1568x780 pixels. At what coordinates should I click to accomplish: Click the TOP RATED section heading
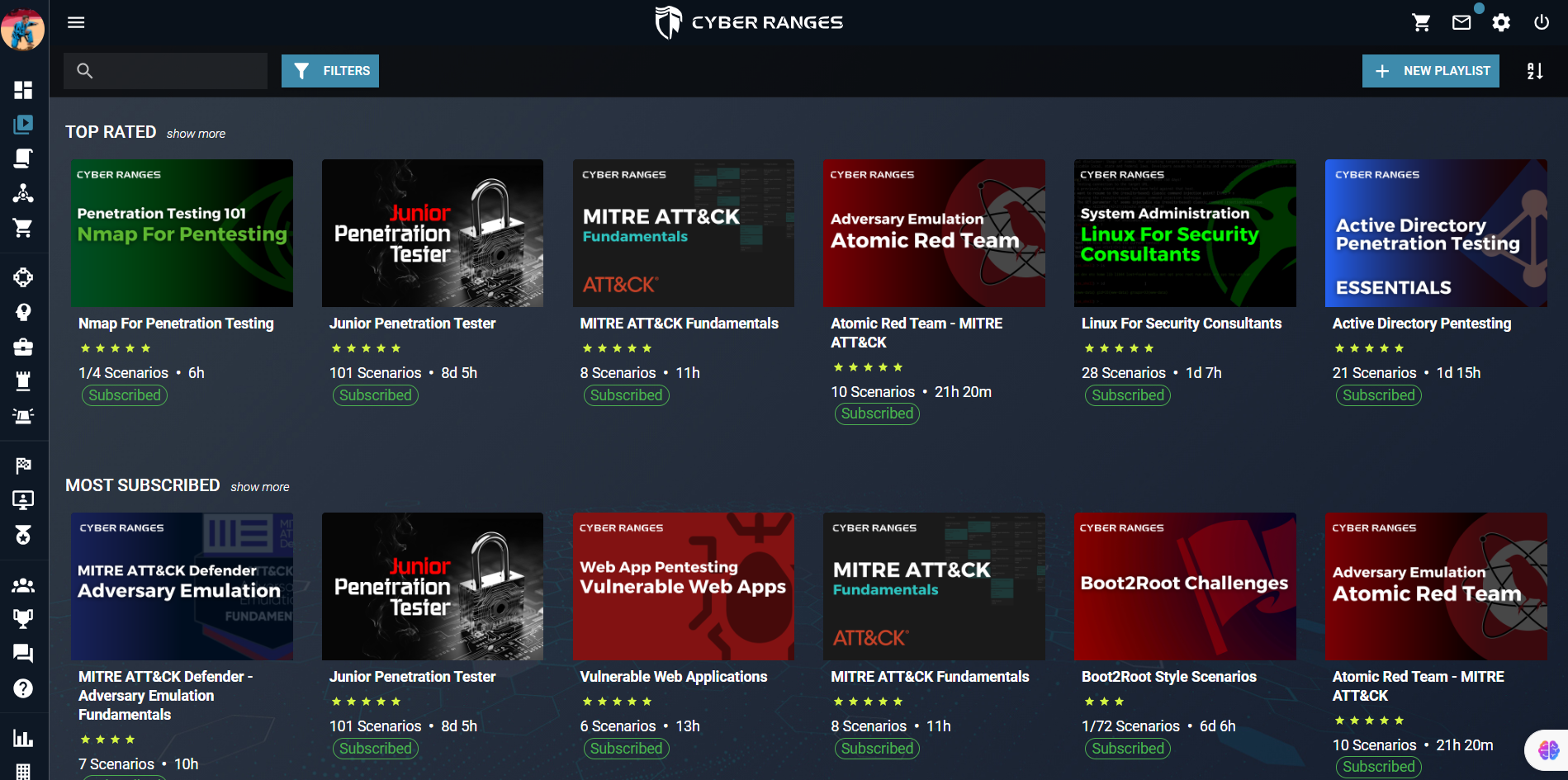pos(111,132)
